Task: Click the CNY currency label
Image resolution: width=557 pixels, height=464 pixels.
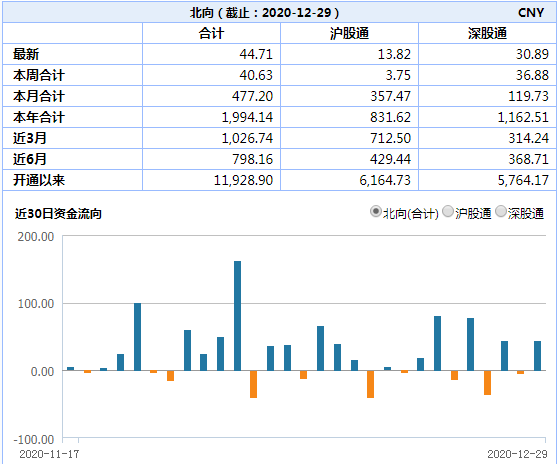Action: click(531, 13)
